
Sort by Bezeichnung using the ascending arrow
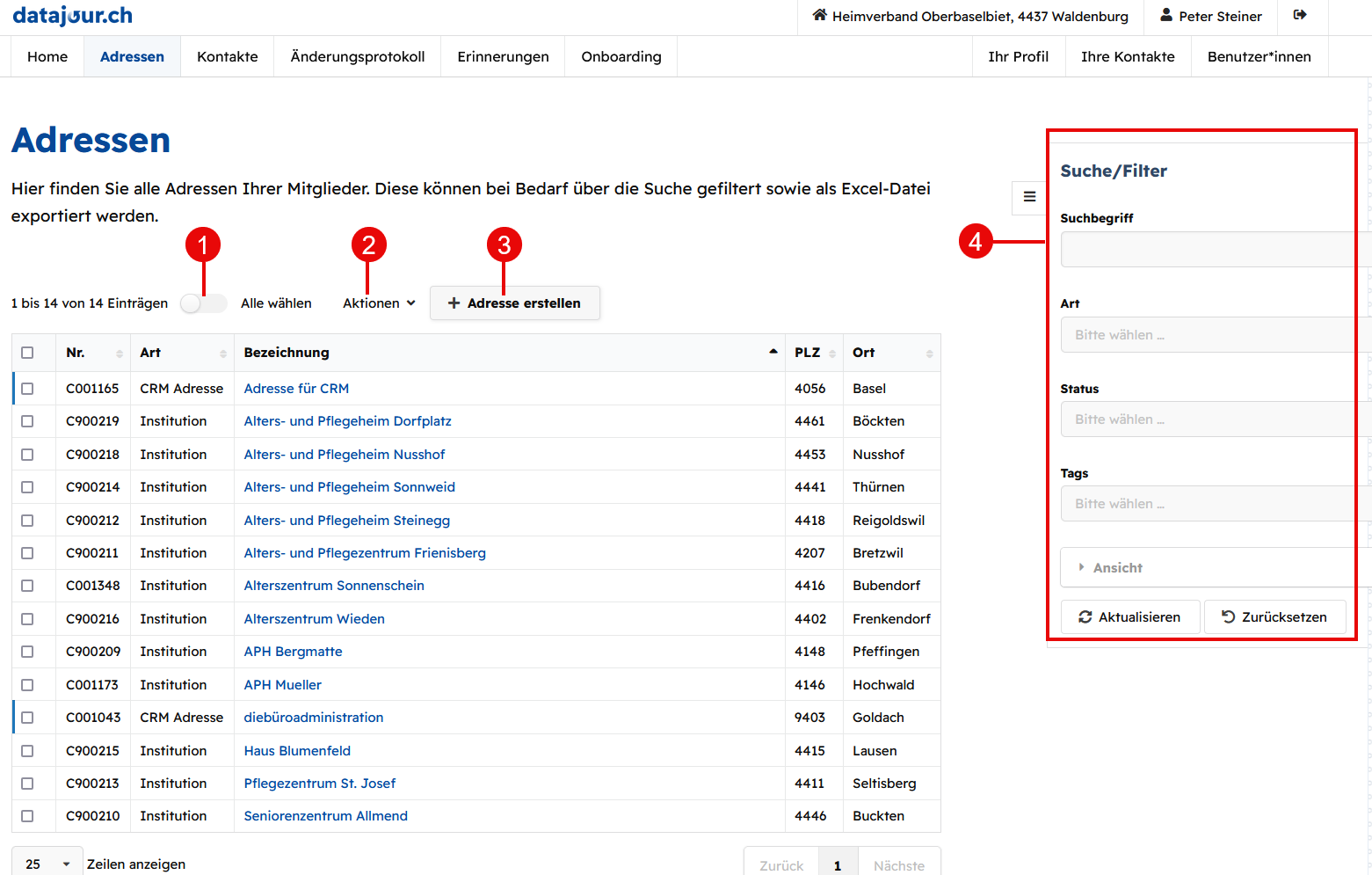tap(773, 352)
